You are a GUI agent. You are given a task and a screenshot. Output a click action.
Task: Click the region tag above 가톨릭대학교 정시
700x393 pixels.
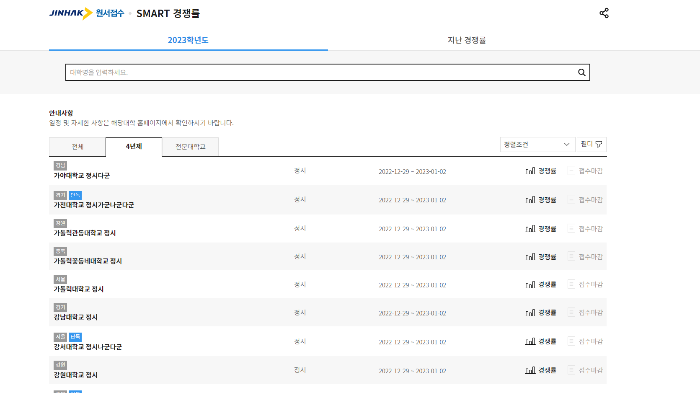pyautogui.click(x=60, y=280)
